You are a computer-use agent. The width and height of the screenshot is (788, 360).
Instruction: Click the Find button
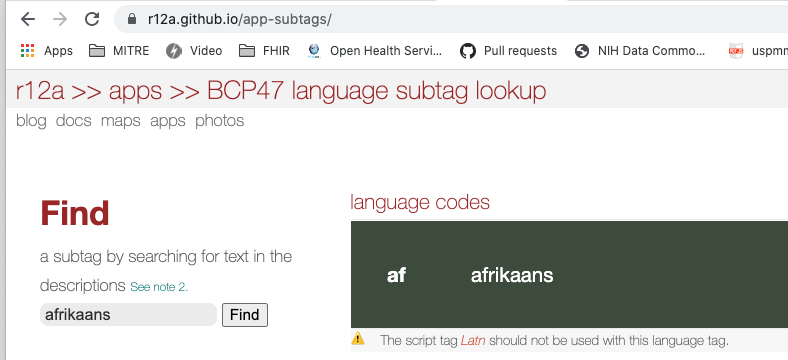point(245,315)
